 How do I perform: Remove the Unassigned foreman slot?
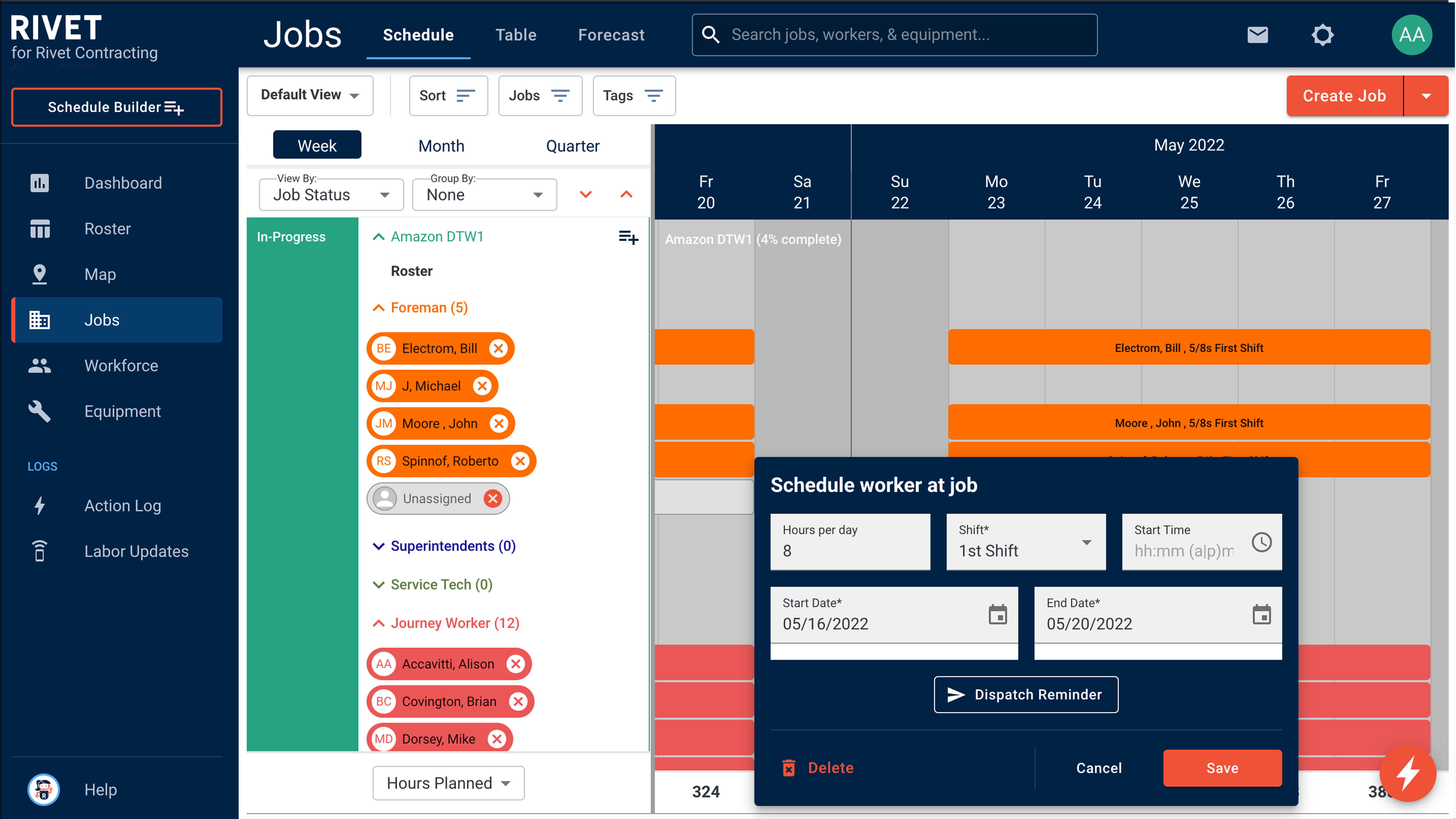tap(493, 499)
